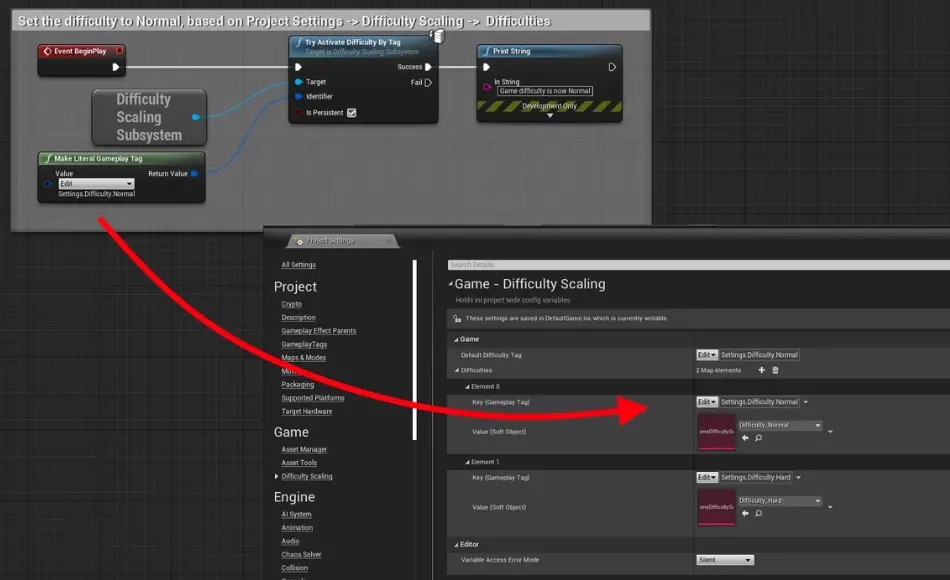Browse to Difficulty_Normal asset in Content Browser
Screen dimensions: 950x580
coord(759,438)
